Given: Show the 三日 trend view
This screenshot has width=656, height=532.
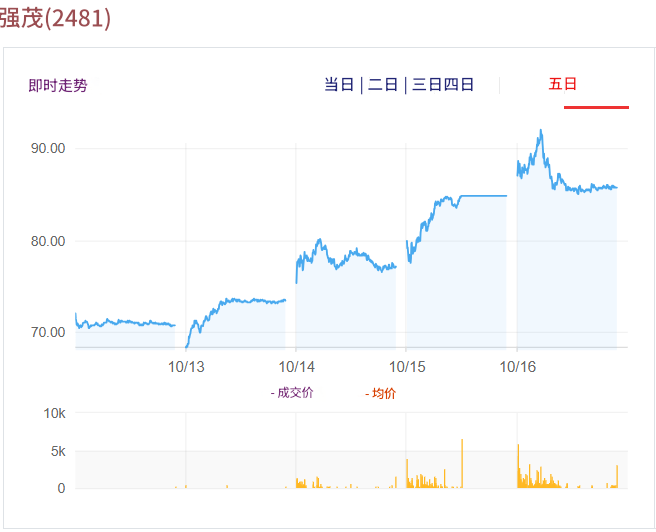Looking at the screenshot, I should tap(427, 85).
